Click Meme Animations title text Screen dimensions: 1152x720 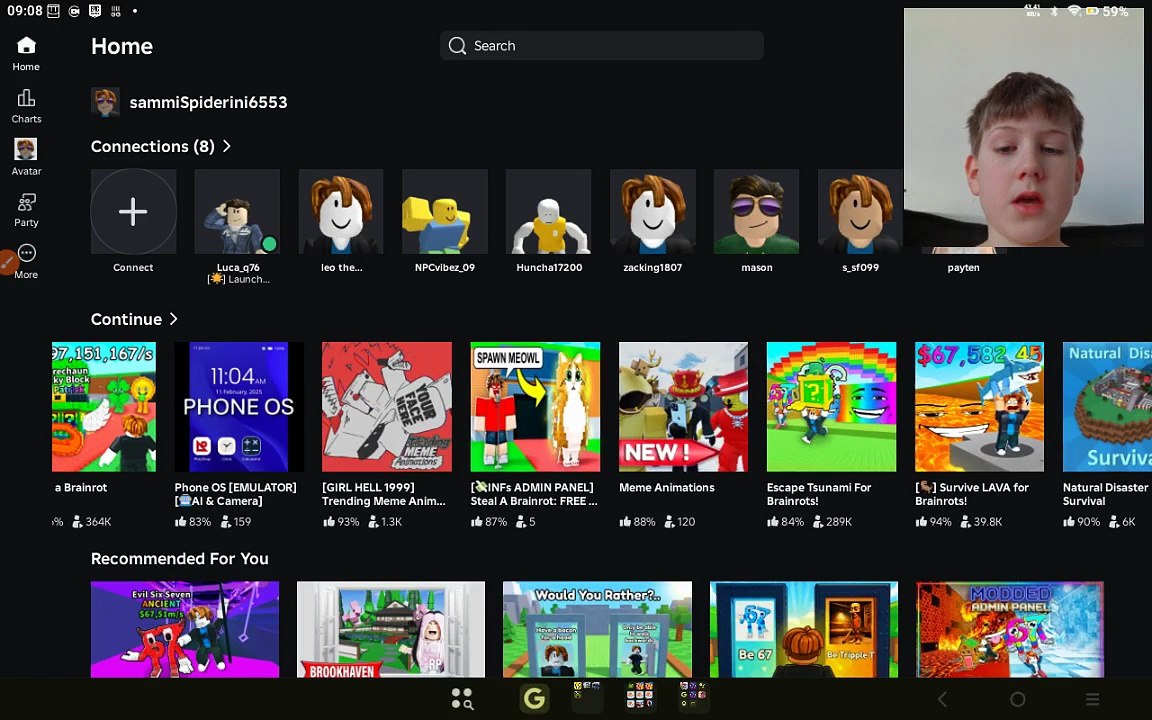pyautogui.click(x=666, y=487)
